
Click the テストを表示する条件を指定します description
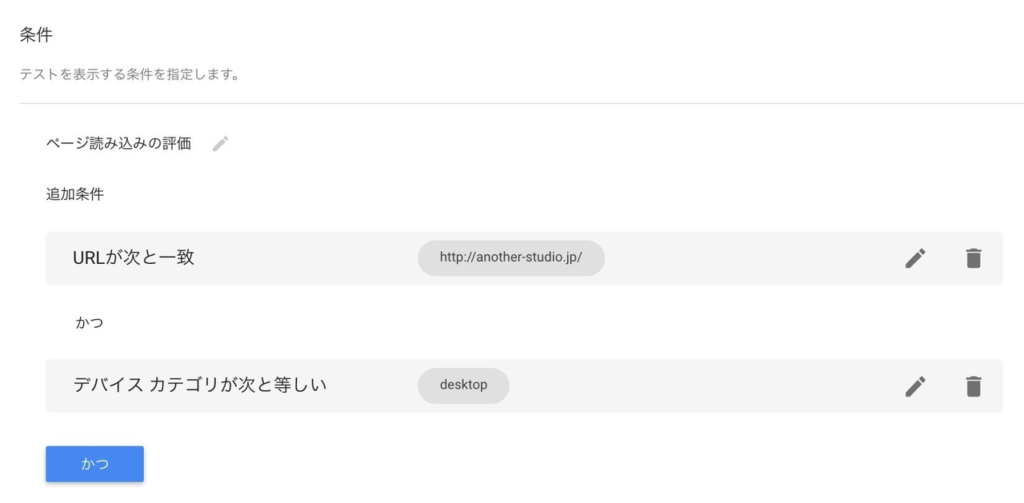(129, 74)
